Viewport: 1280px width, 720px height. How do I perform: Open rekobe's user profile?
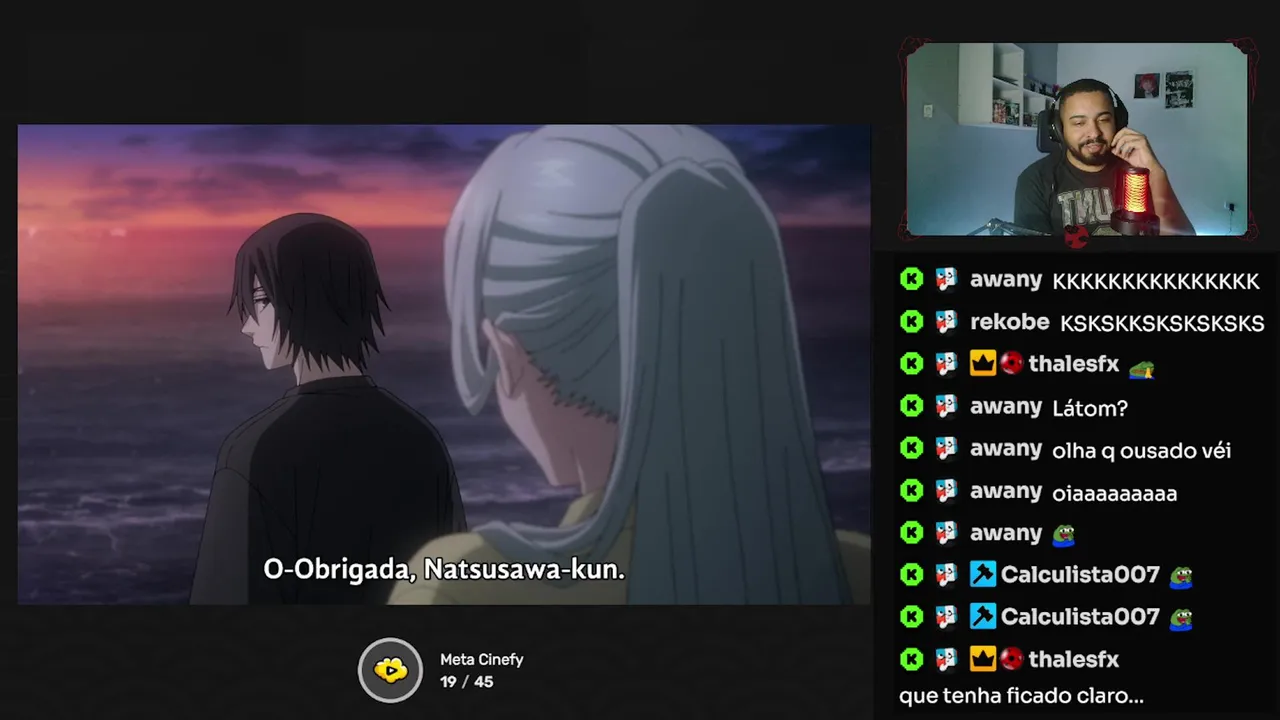[1010, 322]
